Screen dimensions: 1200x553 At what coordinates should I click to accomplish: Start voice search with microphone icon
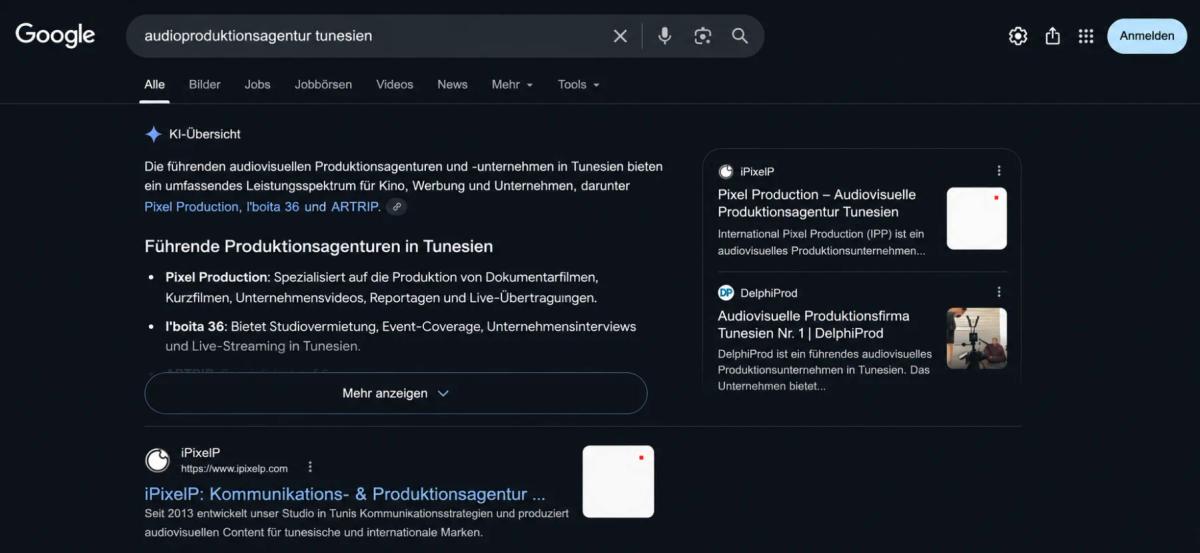click(664, 36)
